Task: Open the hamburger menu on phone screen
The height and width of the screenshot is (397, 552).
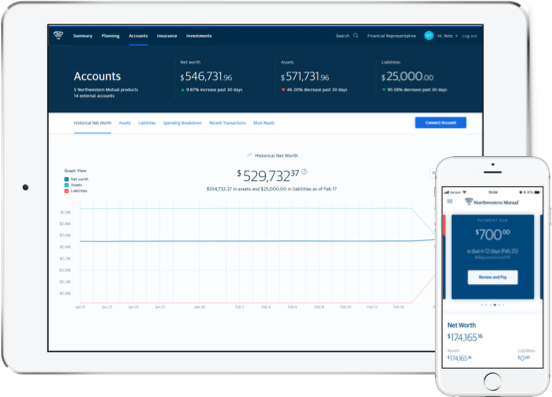Action: pyautogui.click(x=450, y=201)
